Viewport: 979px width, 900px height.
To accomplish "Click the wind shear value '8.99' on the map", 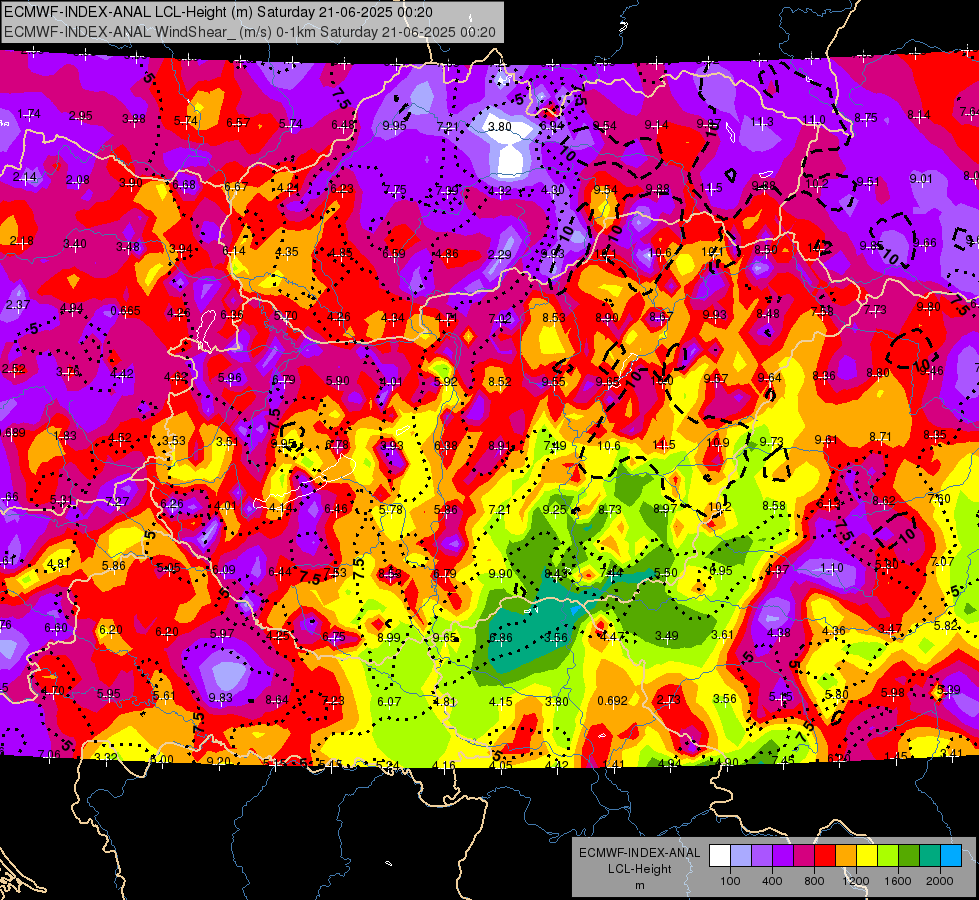I will coord(389,637).
